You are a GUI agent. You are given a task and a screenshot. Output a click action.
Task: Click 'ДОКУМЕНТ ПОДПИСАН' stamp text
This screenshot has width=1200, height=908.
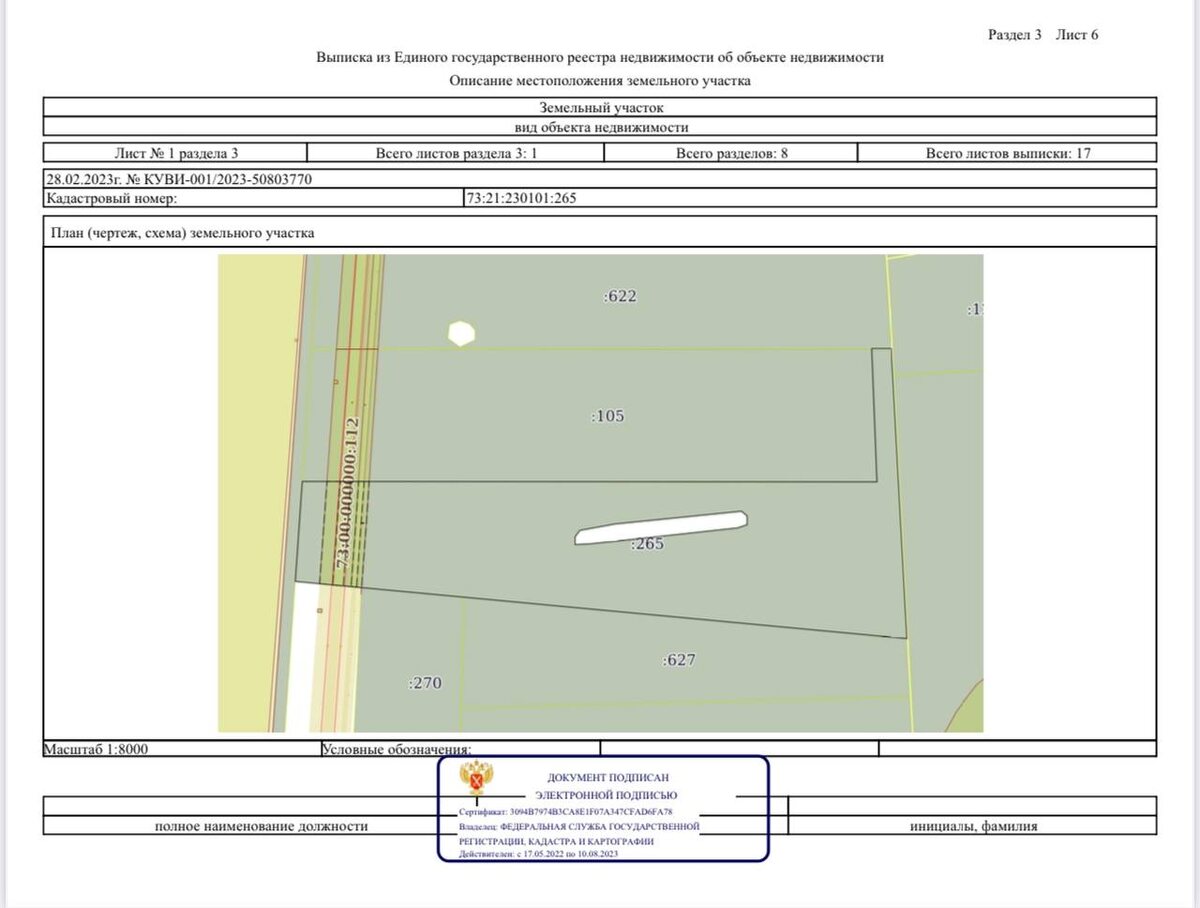click(608, 777)
